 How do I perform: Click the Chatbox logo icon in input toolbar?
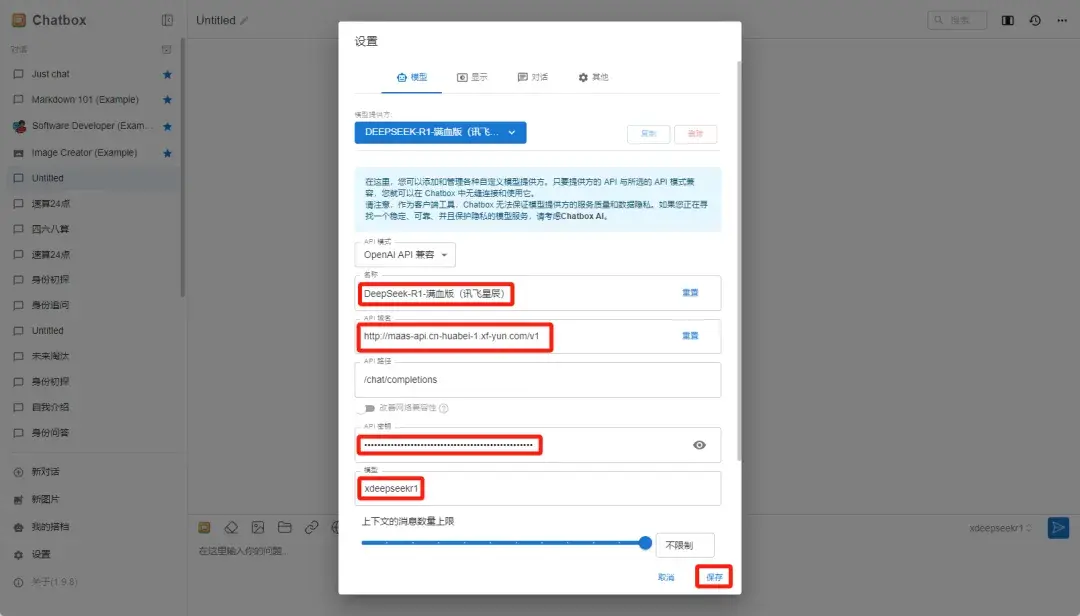(x=204, y=527)
